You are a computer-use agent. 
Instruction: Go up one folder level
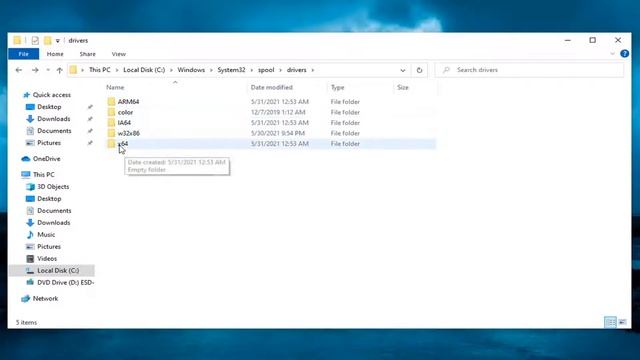[60, 70]
